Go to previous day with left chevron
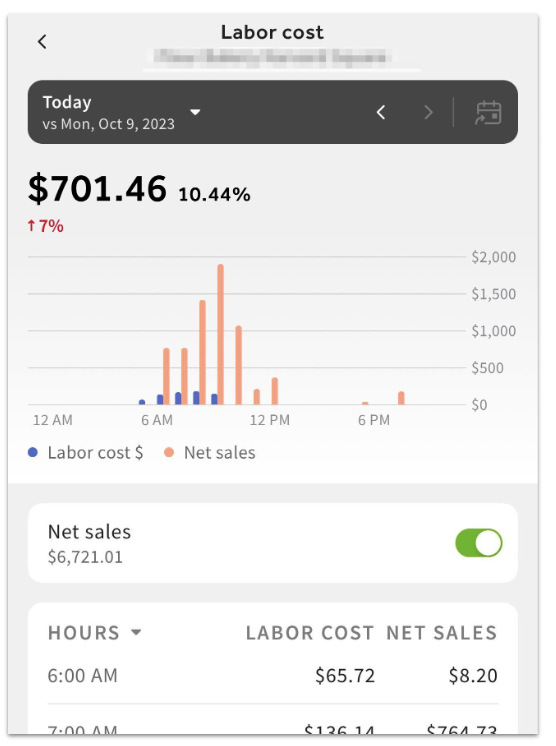The height and width of the screenshot is (746, 556). pyautogui.click(x=380, y=112)
